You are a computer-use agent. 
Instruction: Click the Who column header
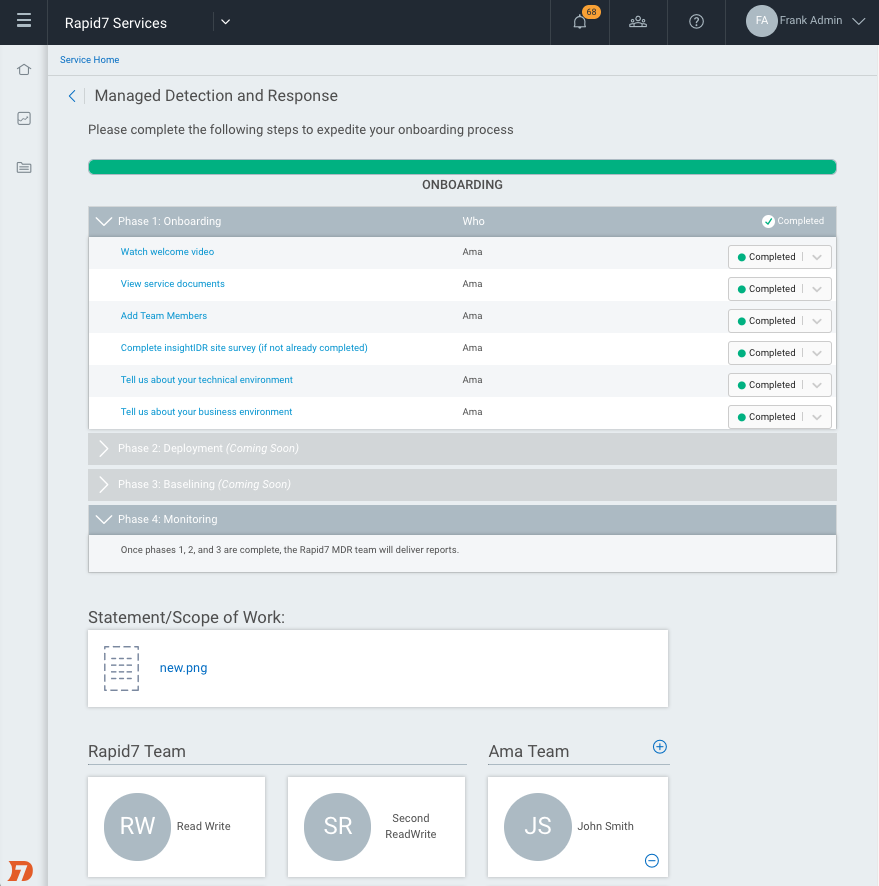pyautogui.click(x=473, y=222)
